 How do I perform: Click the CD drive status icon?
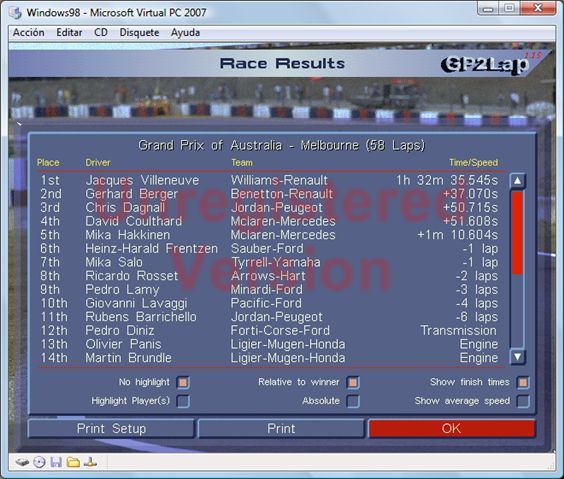[x=39, y=462]
